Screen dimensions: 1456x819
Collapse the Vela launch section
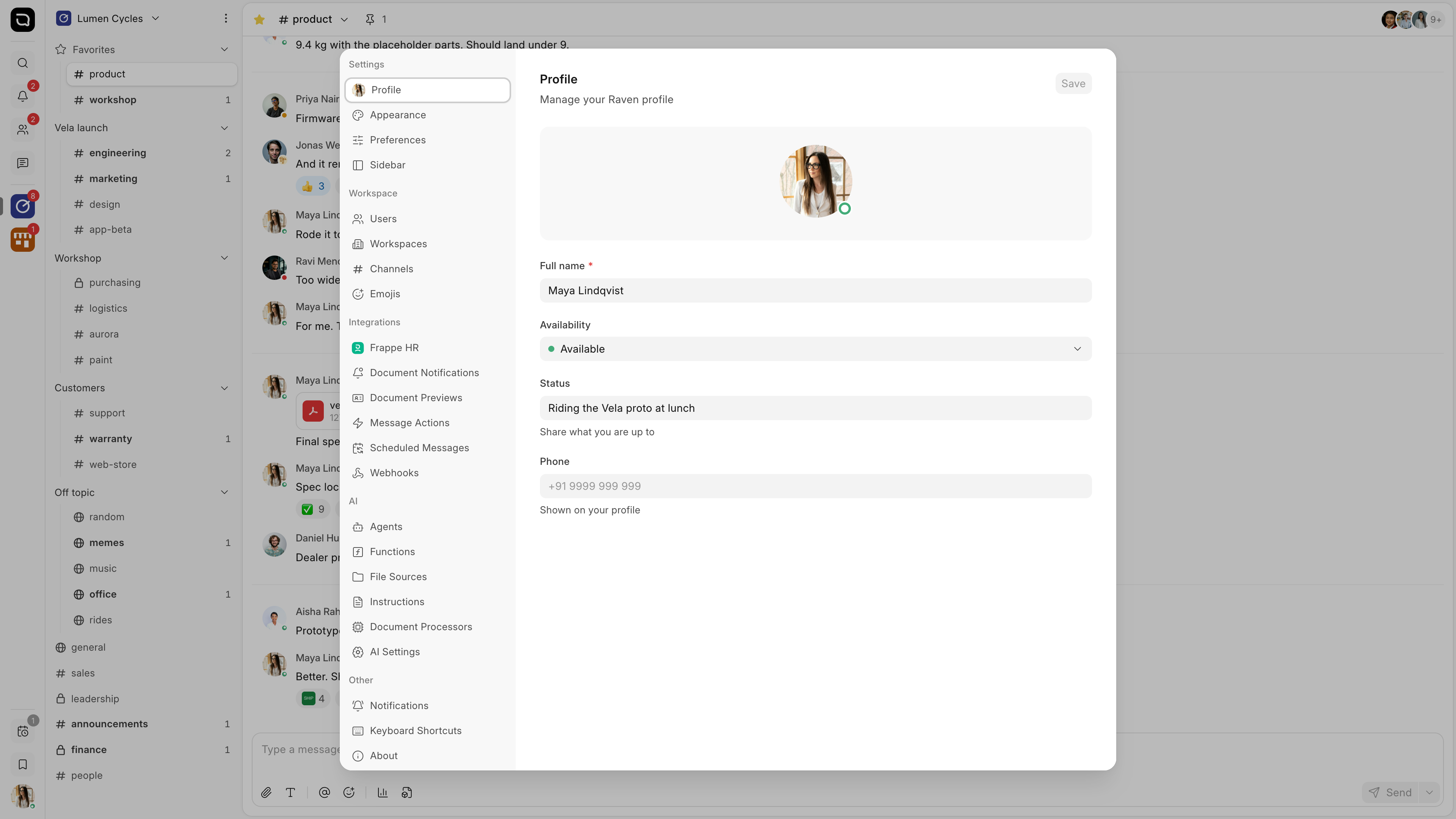(x=224, y=128)
